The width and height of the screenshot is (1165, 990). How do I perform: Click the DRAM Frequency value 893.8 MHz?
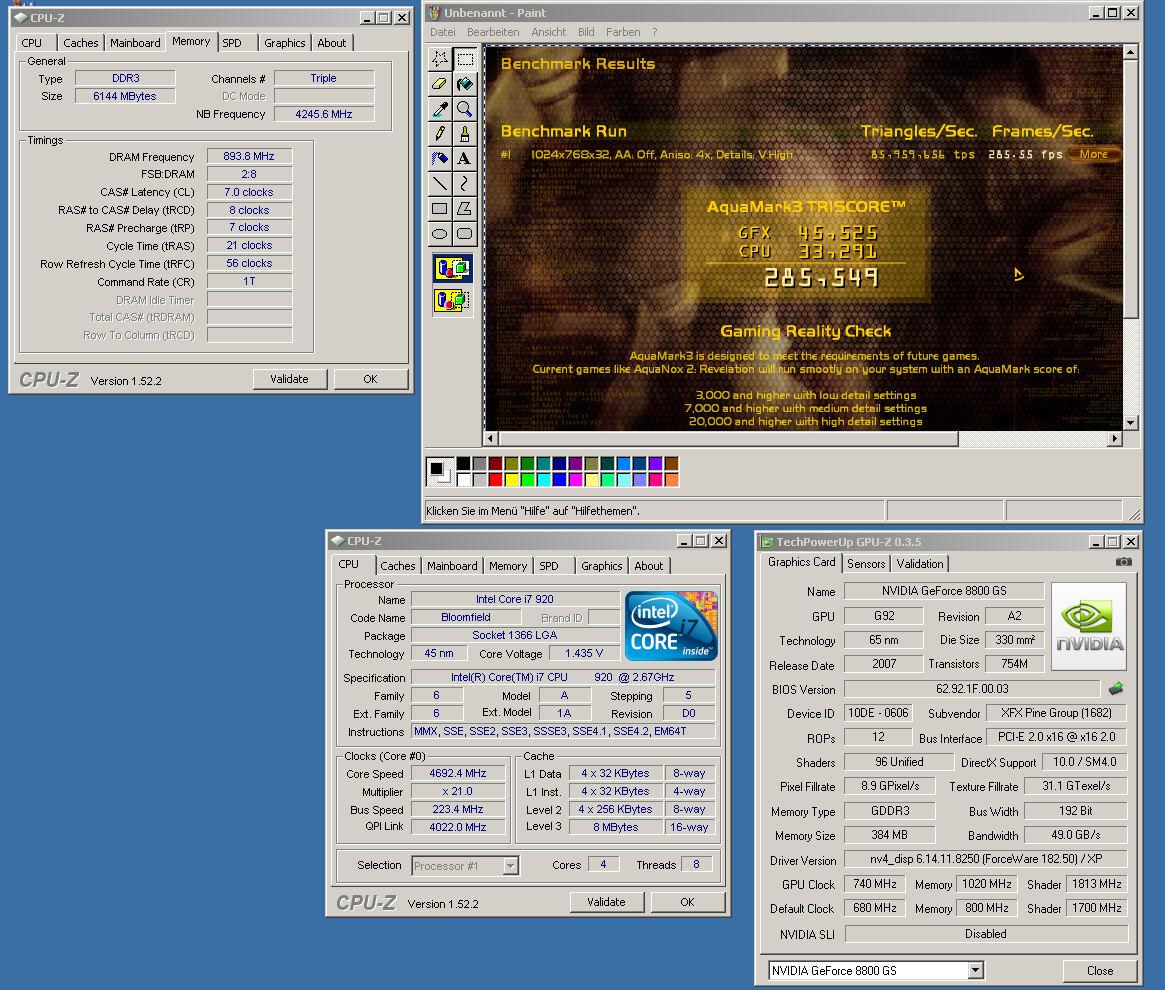[249, 156]
